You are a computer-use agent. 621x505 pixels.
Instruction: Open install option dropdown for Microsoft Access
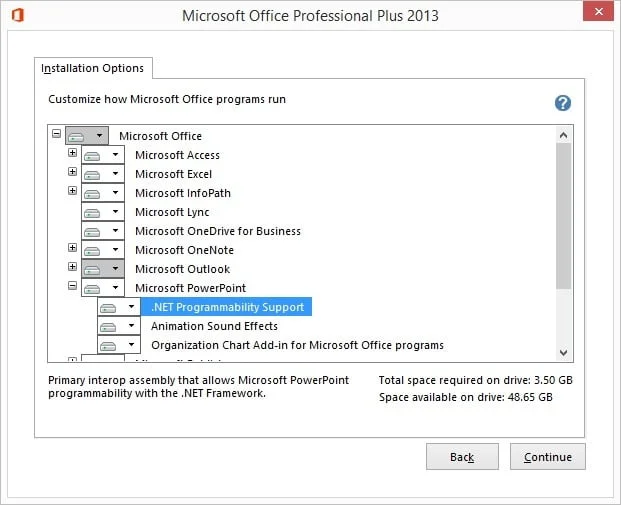(x=103, y=155)
